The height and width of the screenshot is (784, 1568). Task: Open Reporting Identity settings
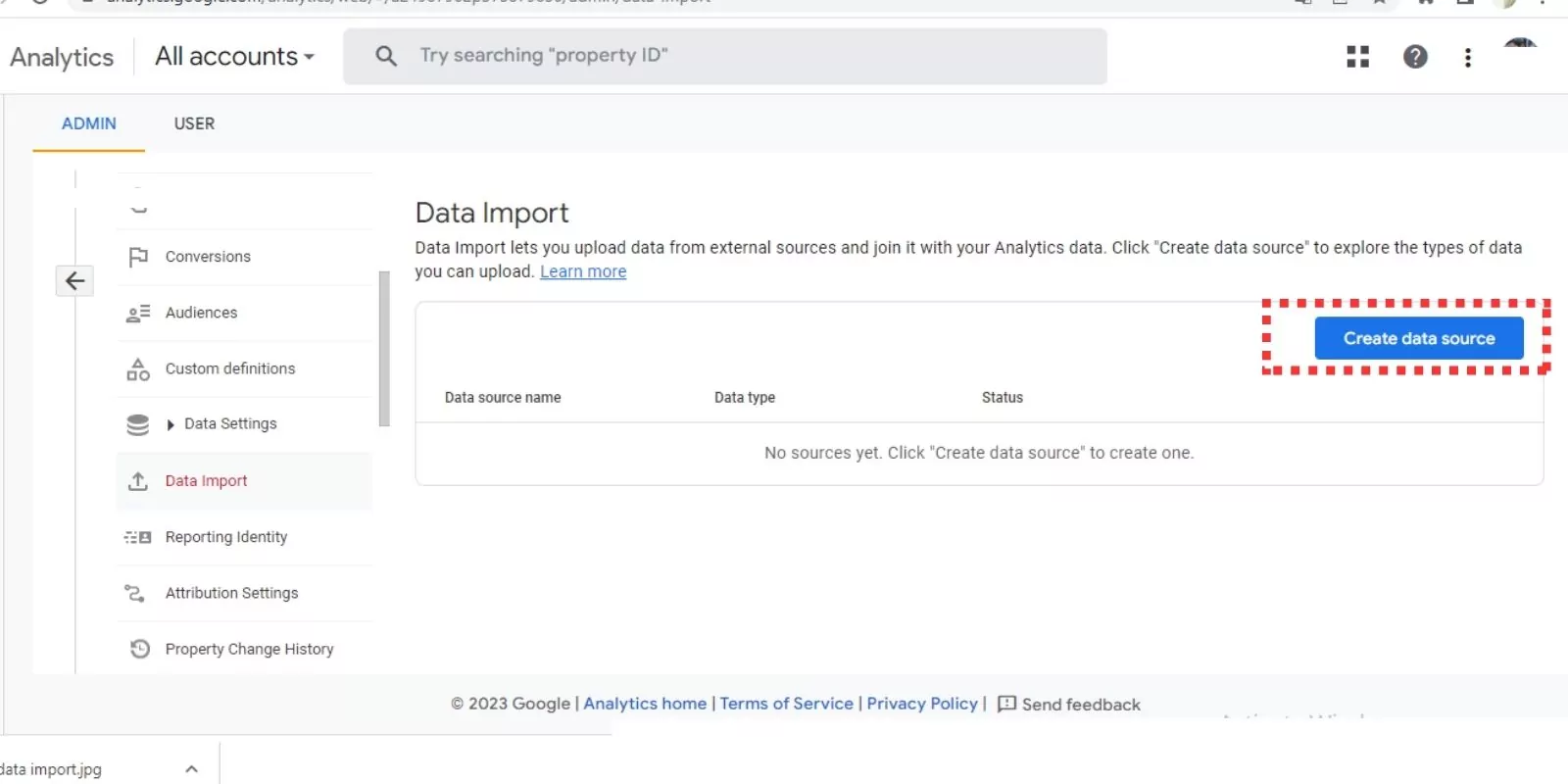226,537
